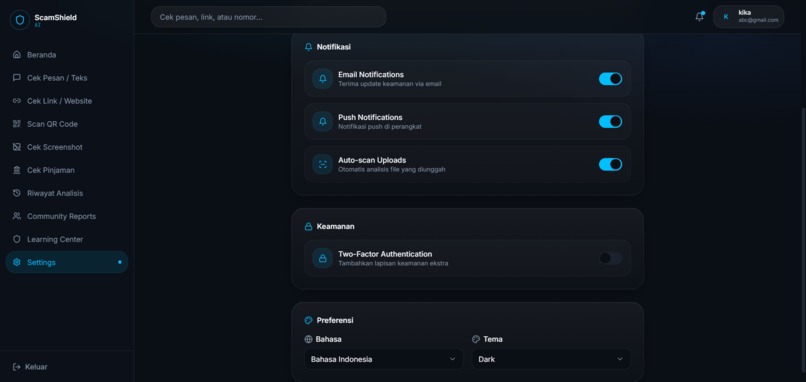Click the Scan QR Code icon
The width and height of the screenshot is (806, 382).
click(x=16, y=124)
